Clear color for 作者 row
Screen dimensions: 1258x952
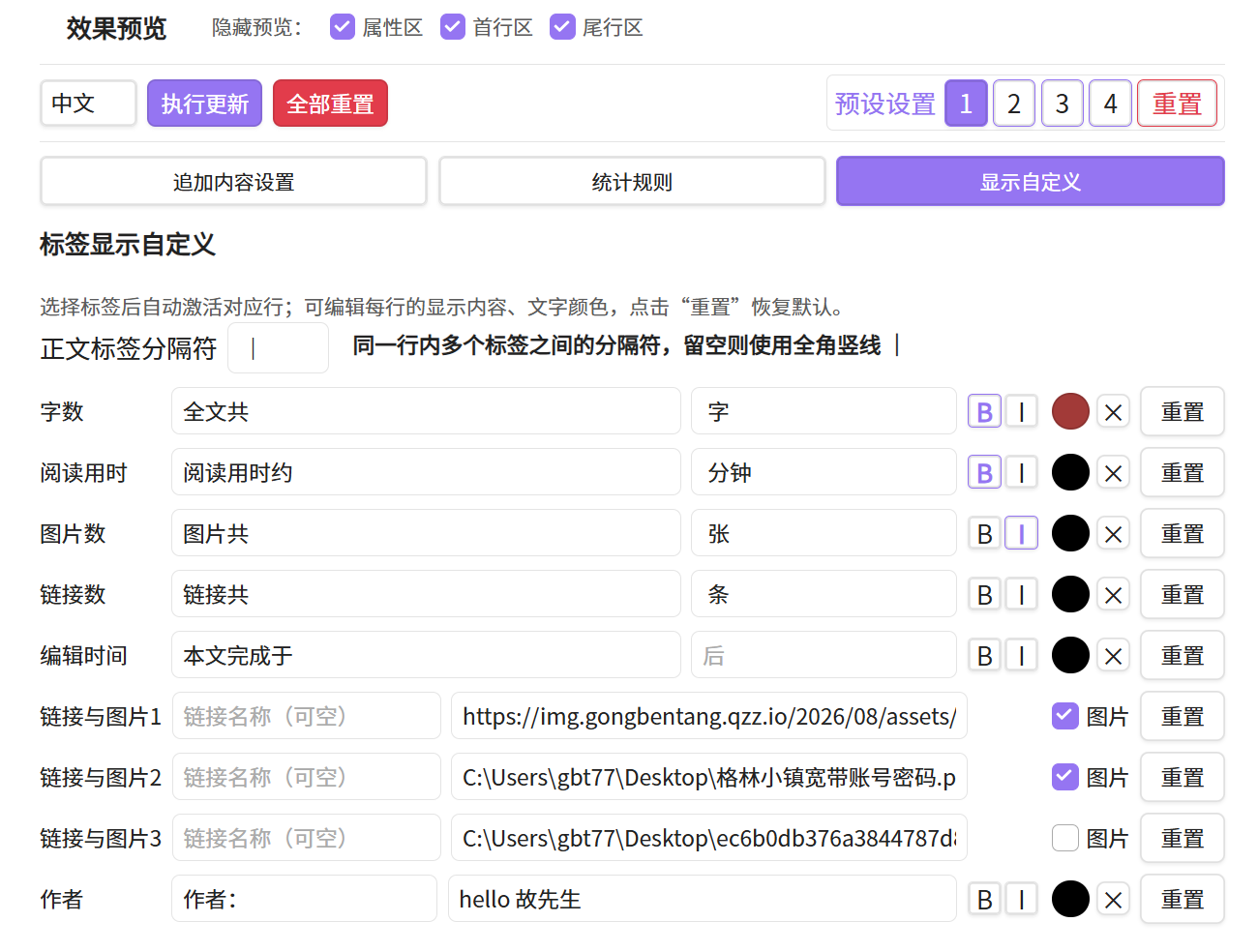[1114, 900]
